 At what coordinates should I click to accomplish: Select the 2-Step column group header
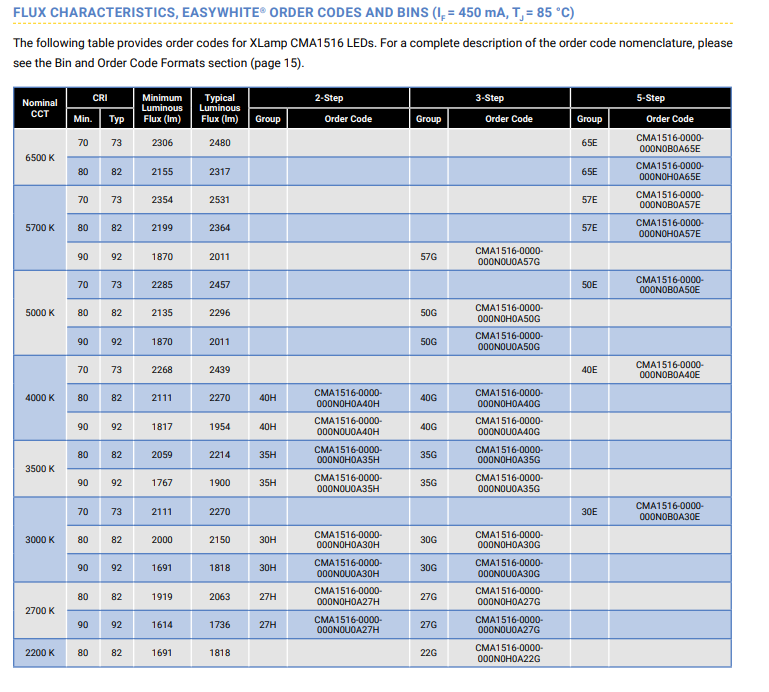pyautogui.click(x=329, y=98)
